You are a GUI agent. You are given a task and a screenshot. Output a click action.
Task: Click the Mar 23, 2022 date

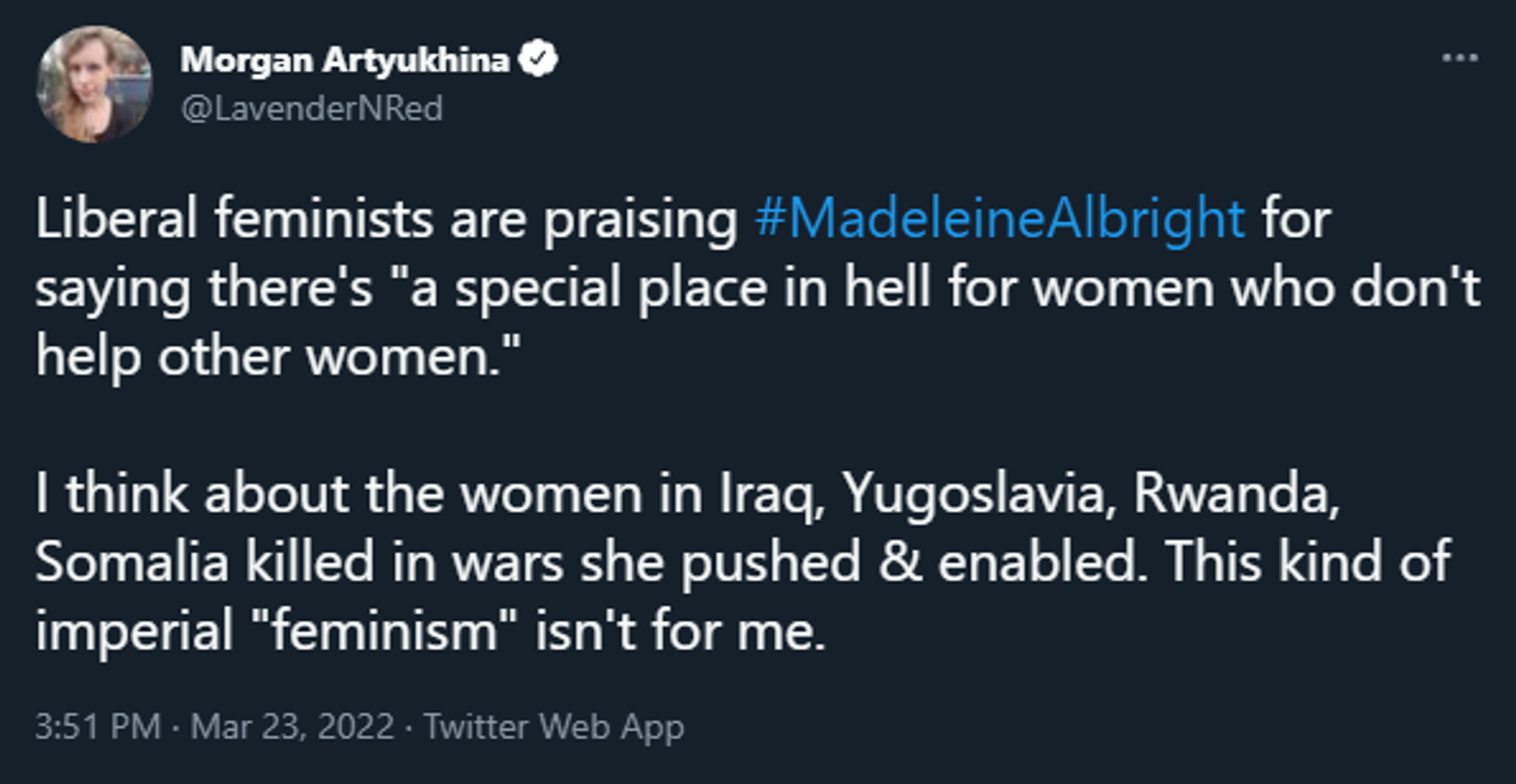tap(292, 726)
